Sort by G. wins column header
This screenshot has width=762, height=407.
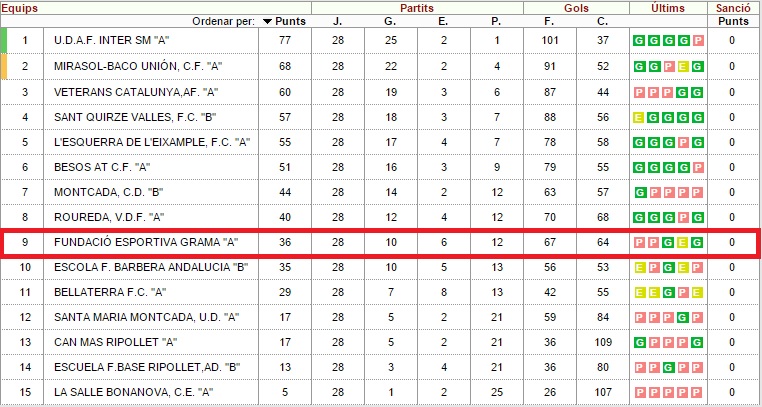coord(390,21)
